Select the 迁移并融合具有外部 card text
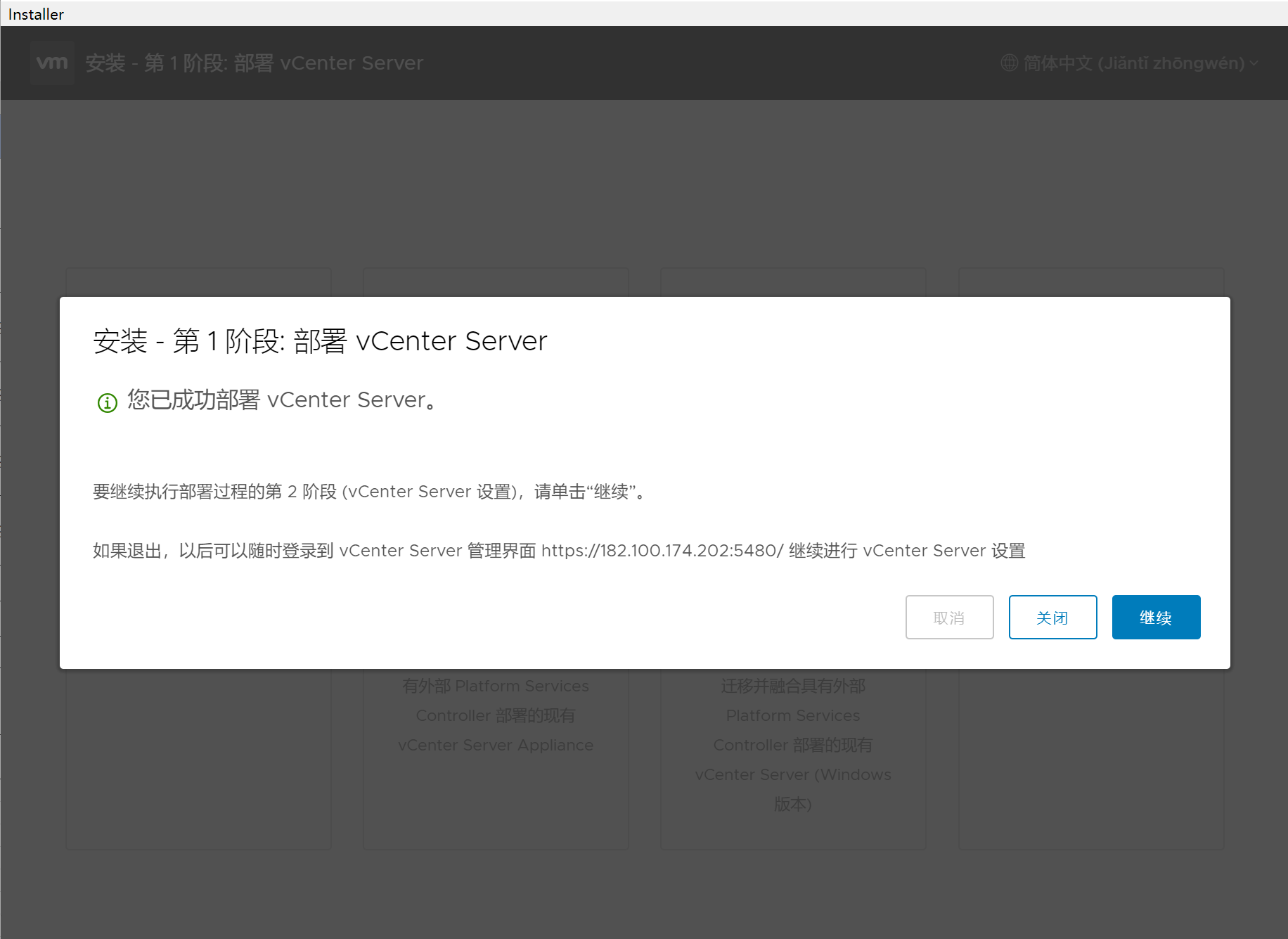Viewport: 1288px width, 939px height. pyautogui.click(x=793, y=686)
